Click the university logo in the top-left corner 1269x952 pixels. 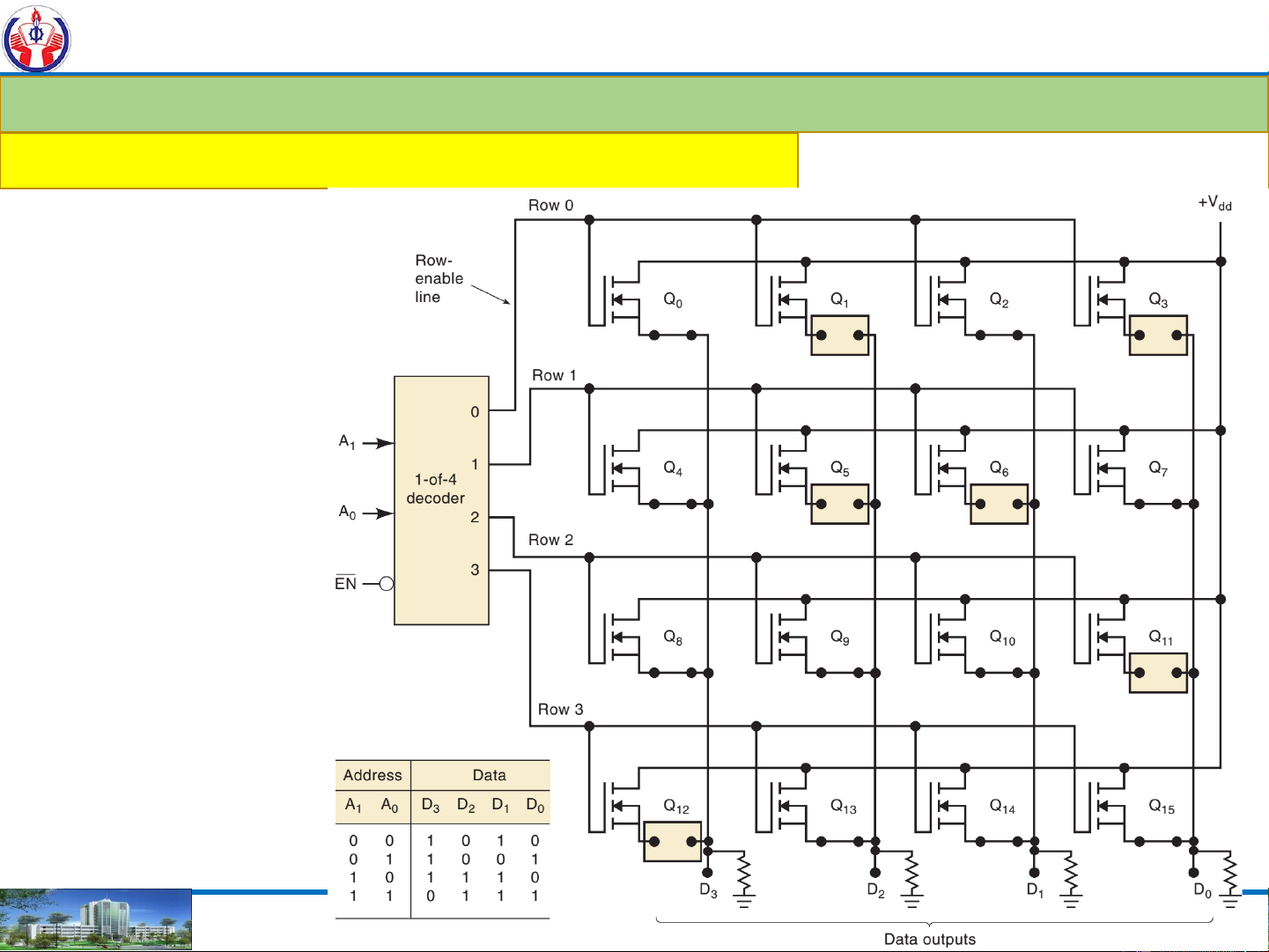tap(36, 38)
